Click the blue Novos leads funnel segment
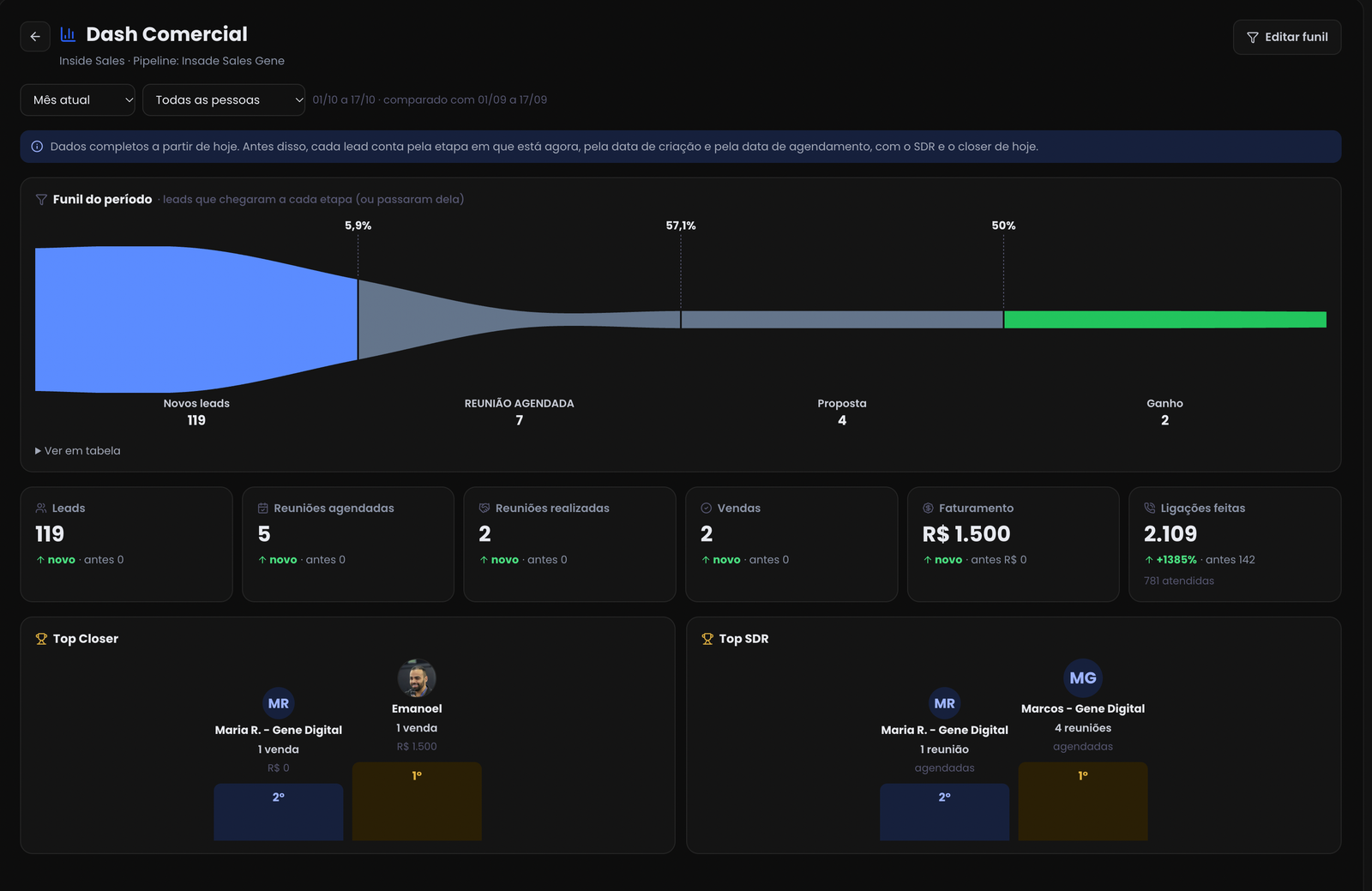The height and width of the screenshot is (891, 1372). coord(196,319)
